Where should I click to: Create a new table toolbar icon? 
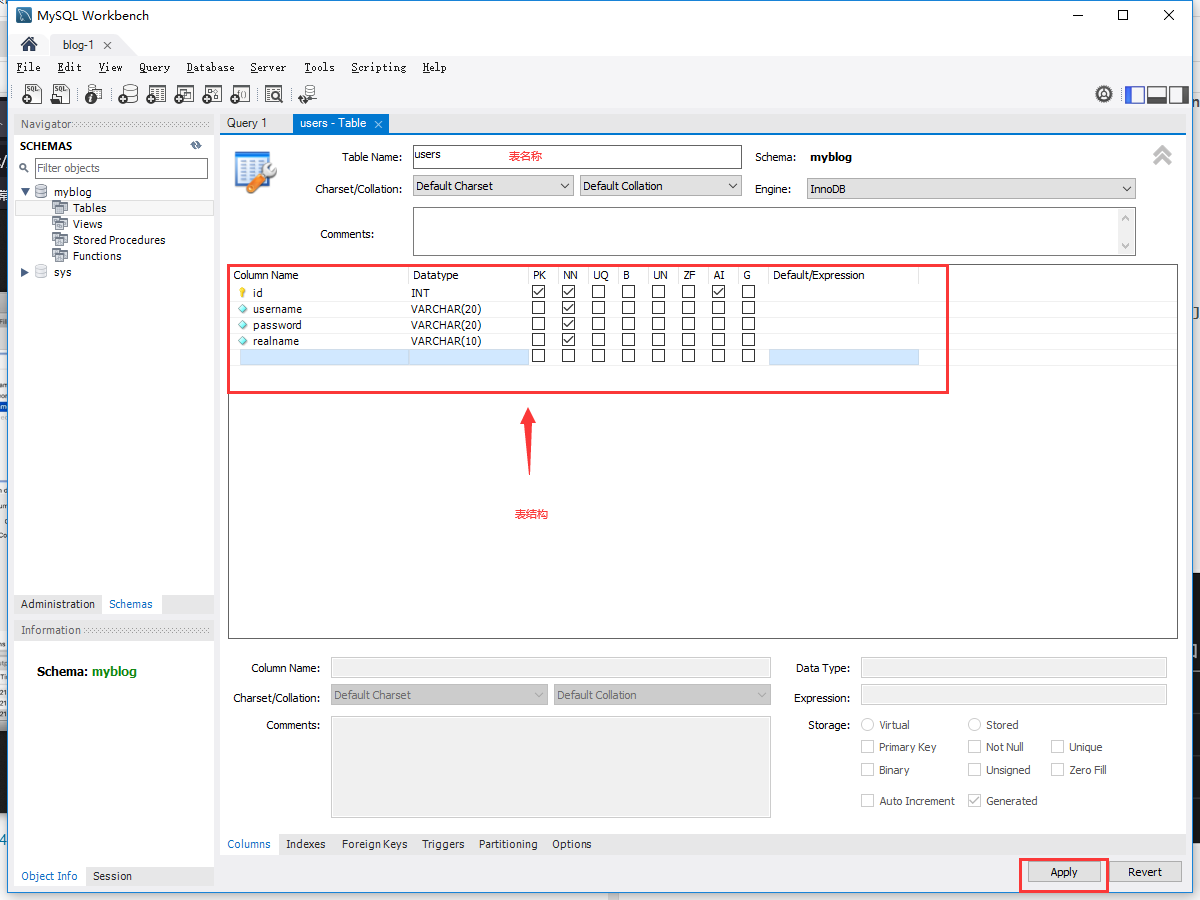[156, 94]
